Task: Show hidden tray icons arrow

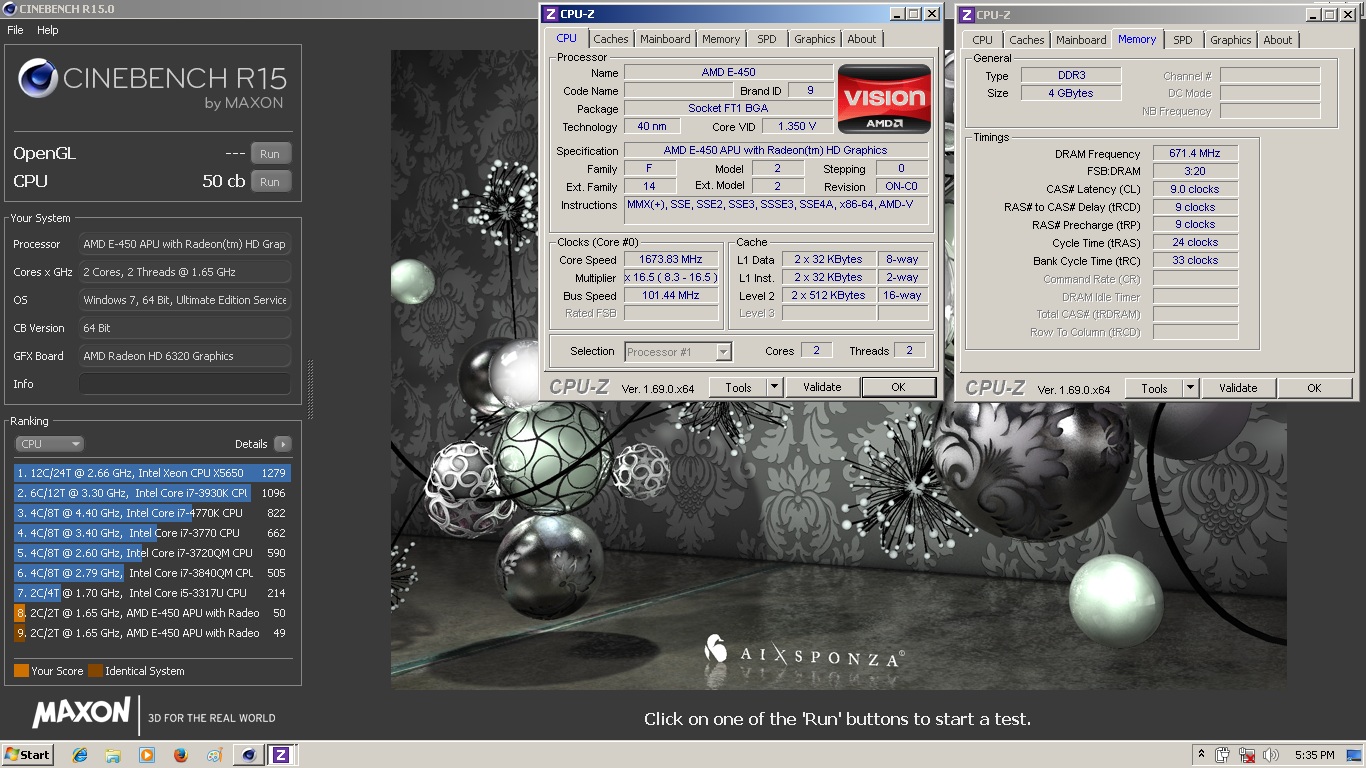Action: pos(1201,755)
